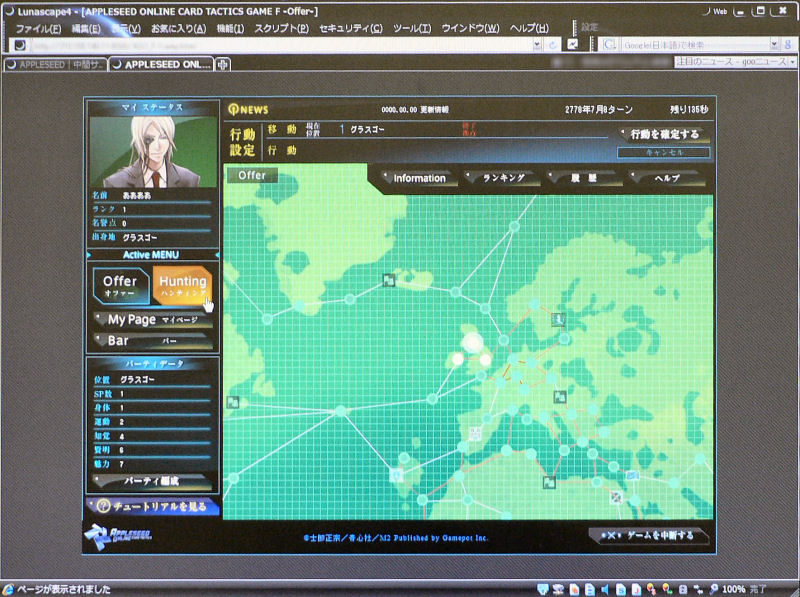Open the address bar history dropdown
The image size is (800, 597).
coord(537,45)
